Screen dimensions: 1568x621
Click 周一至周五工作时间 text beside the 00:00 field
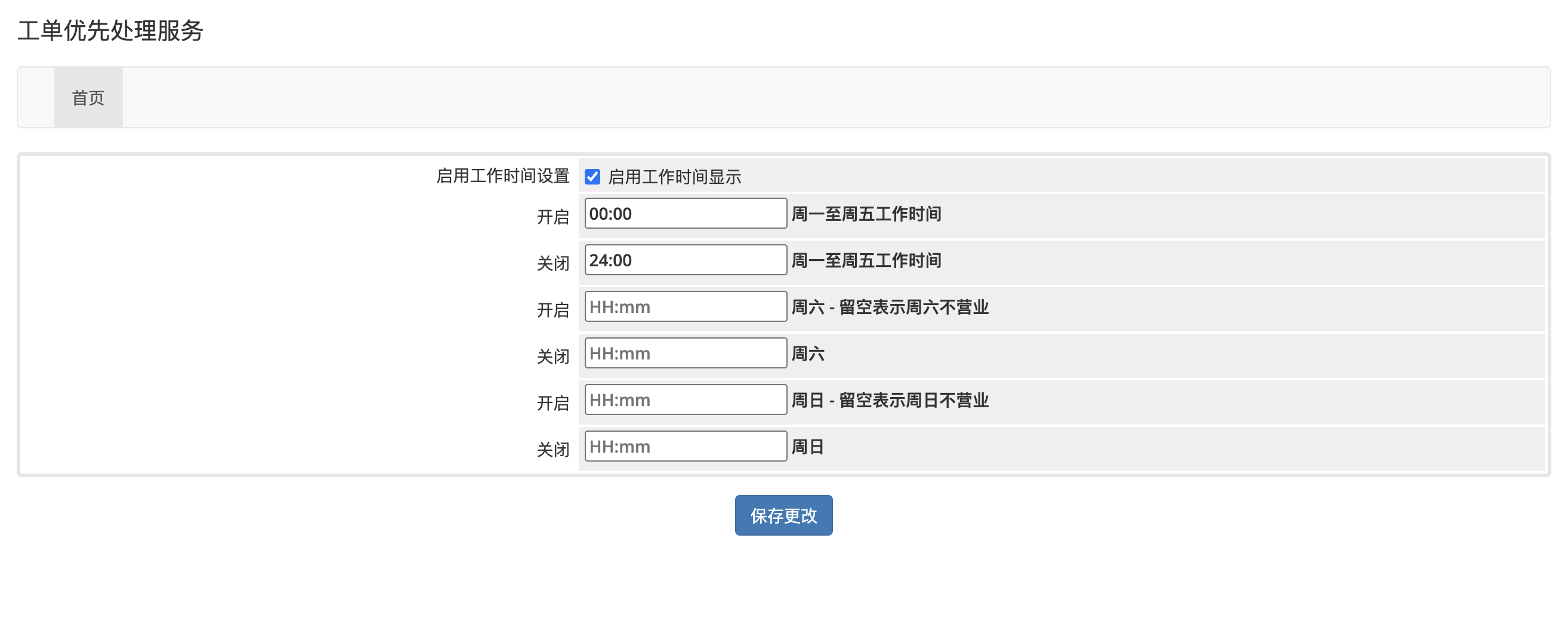(x=866, y=214)
